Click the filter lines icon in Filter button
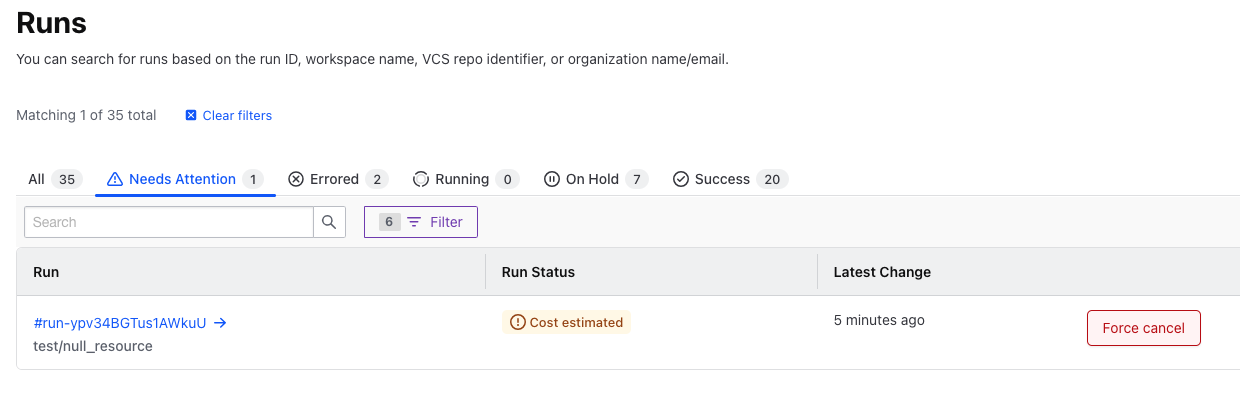This screenshot has width=1240, height=404. point(414,222)
